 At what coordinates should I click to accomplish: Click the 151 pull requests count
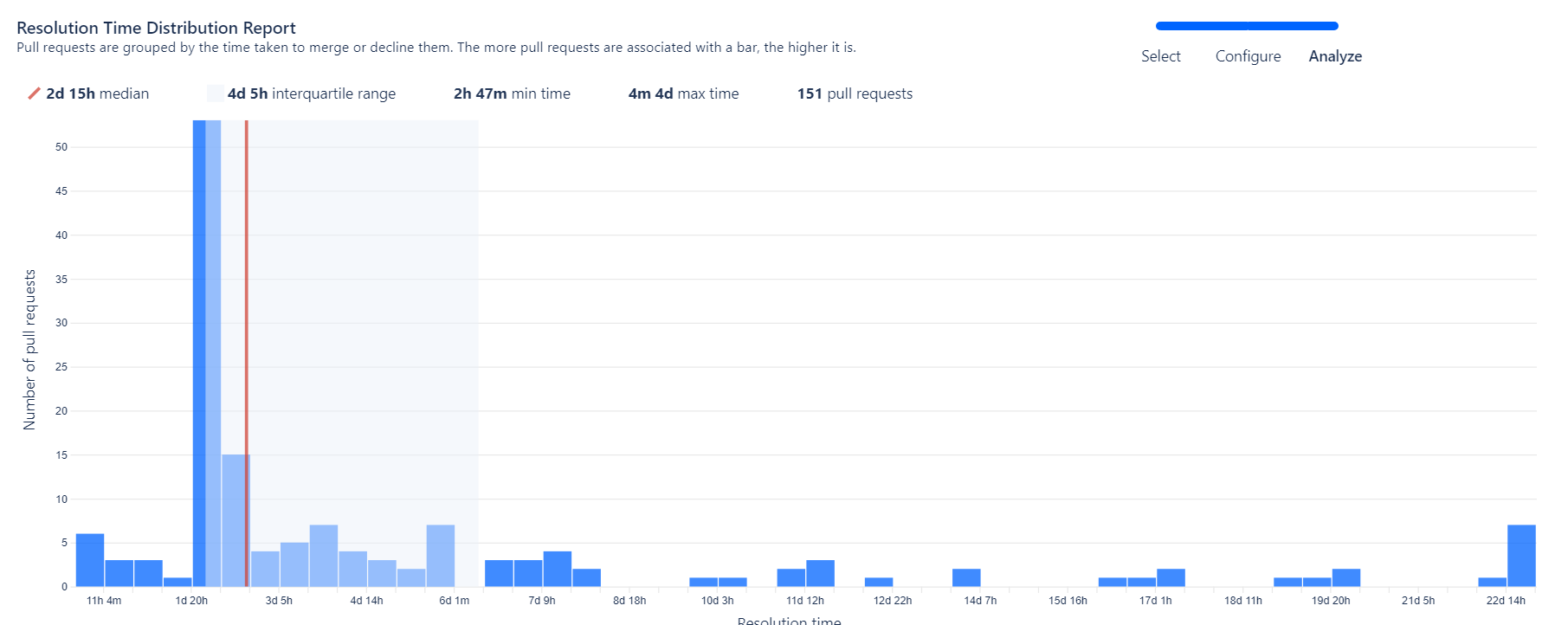click(x=855, y=93)
